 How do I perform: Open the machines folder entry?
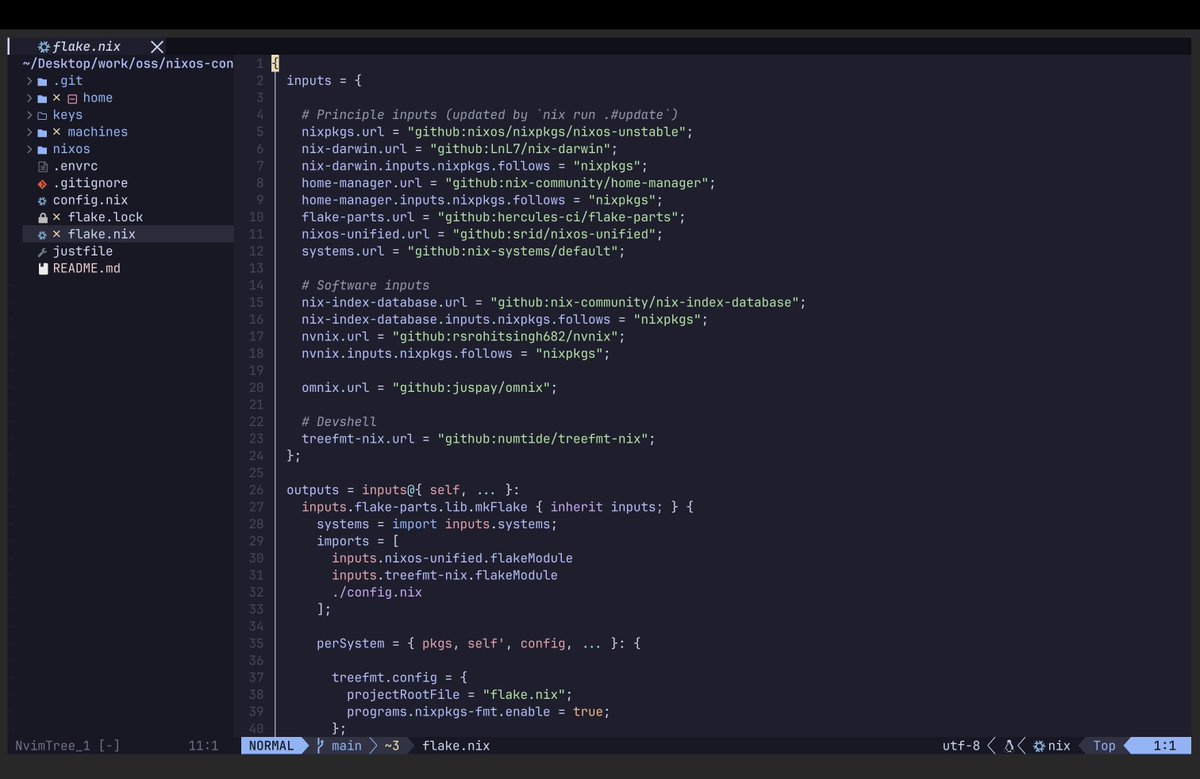98,132
